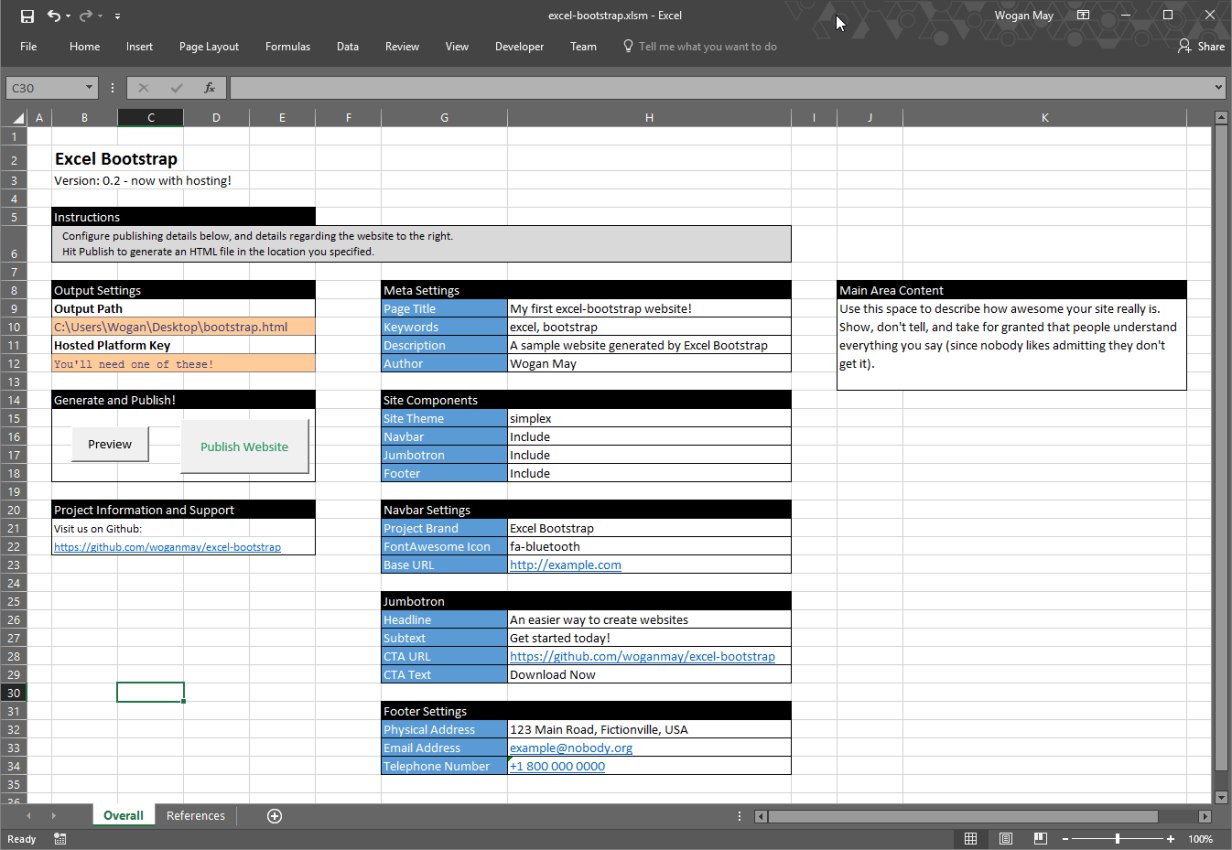
Task: Click the macro recording icon in status bar
Action: pos(60,839)
